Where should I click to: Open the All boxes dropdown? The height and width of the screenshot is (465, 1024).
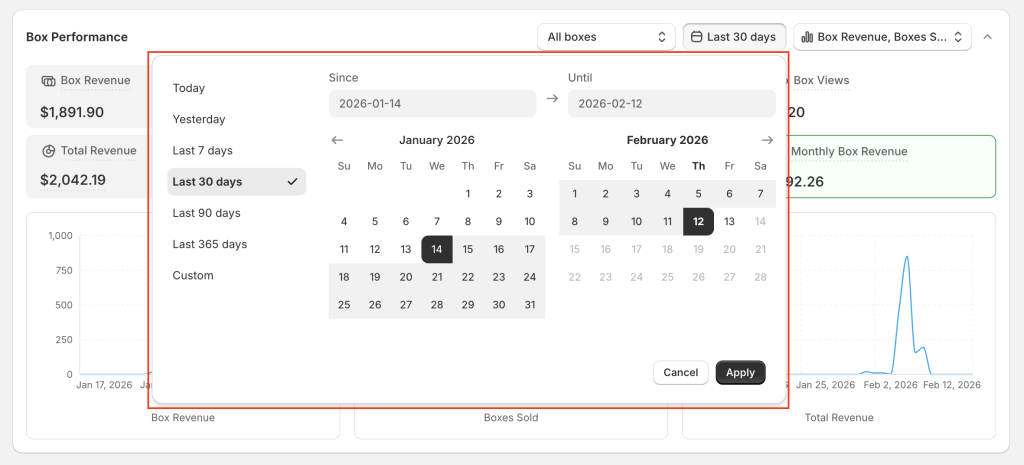pos(606,37)
